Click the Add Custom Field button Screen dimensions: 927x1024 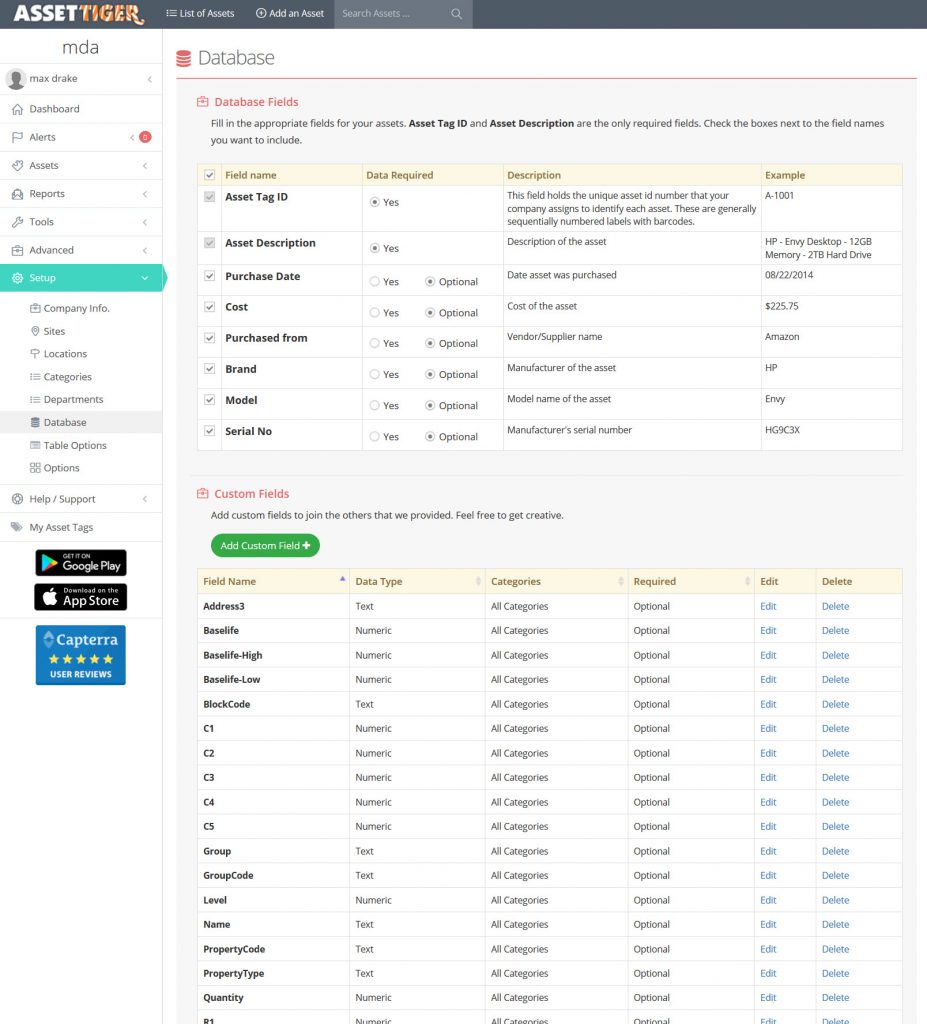(265, 545)
